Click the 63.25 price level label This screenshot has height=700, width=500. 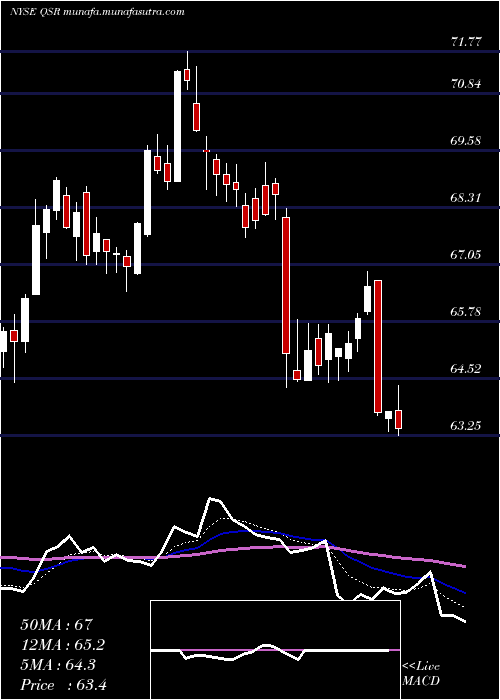(467, 425)
